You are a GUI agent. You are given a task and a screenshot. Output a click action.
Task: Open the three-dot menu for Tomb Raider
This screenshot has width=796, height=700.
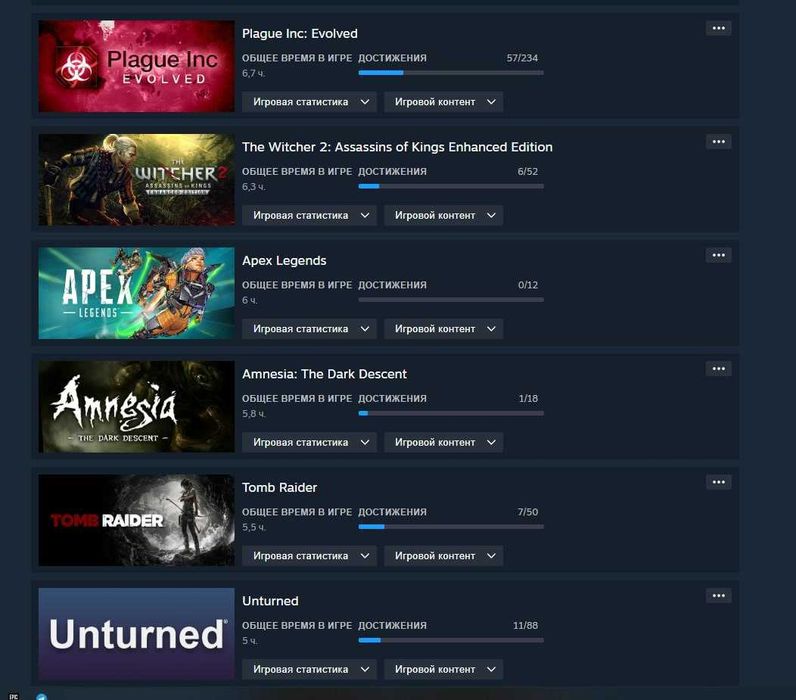coord(718,482)
